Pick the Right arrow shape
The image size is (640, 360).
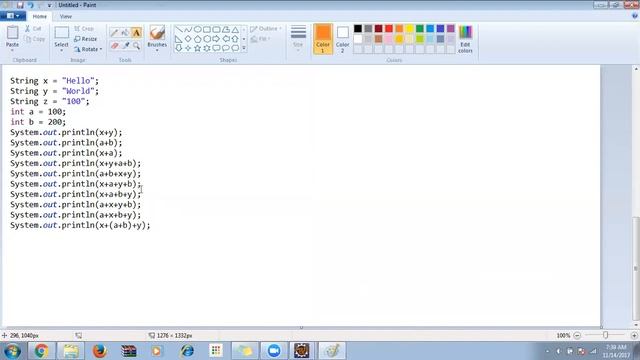click(x=216, y=39)
